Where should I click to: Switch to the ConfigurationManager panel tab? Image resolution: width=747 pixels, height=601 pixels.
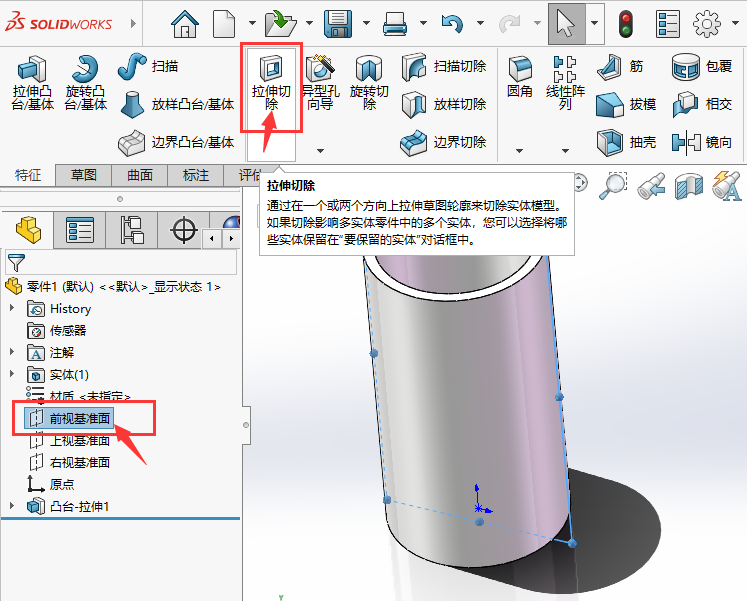(132, 230)
